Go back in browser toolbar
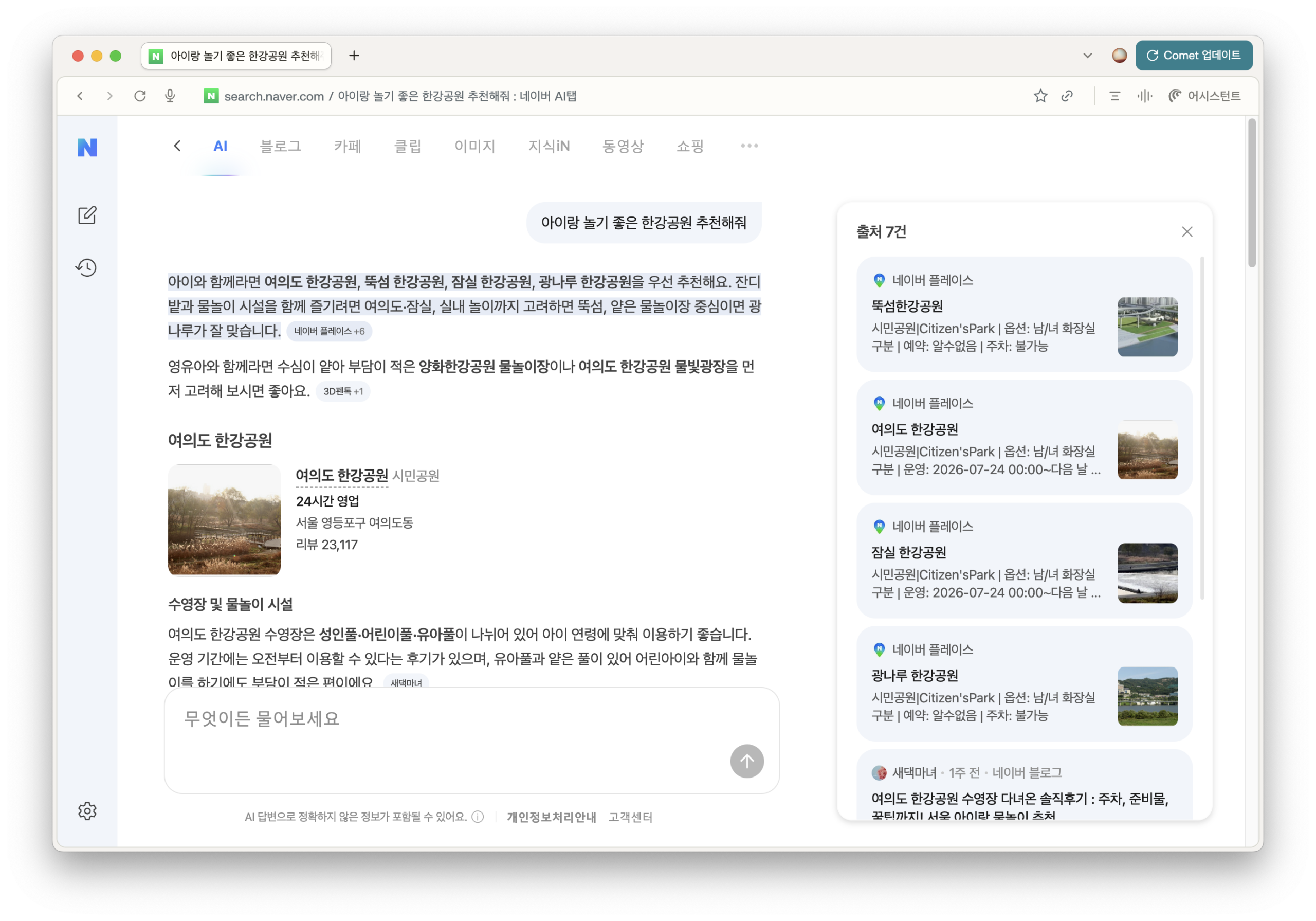This screenshot has height=921, width=1316. point(80,96)
